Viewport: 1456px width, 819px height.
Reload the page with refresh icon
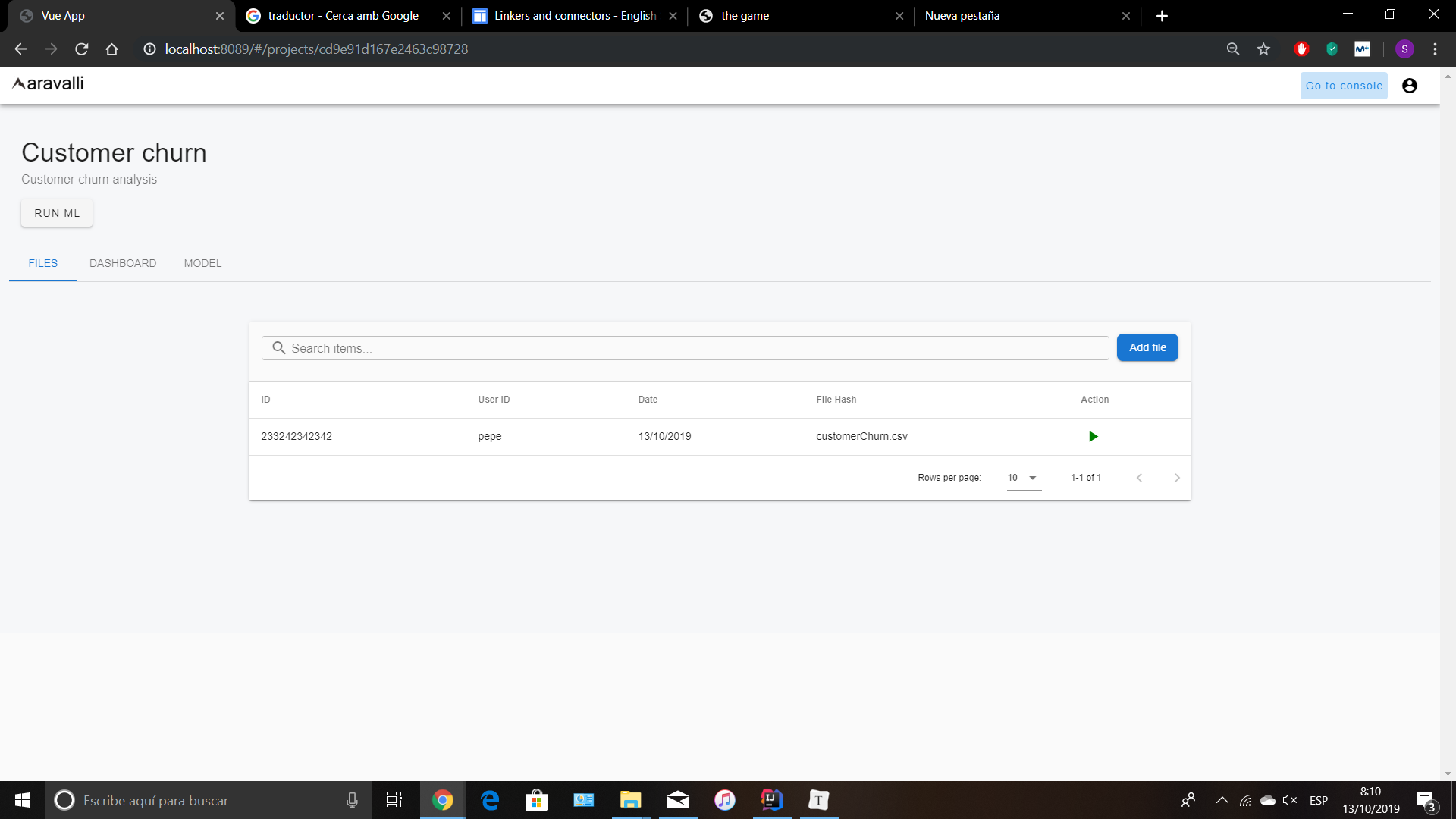82,49
